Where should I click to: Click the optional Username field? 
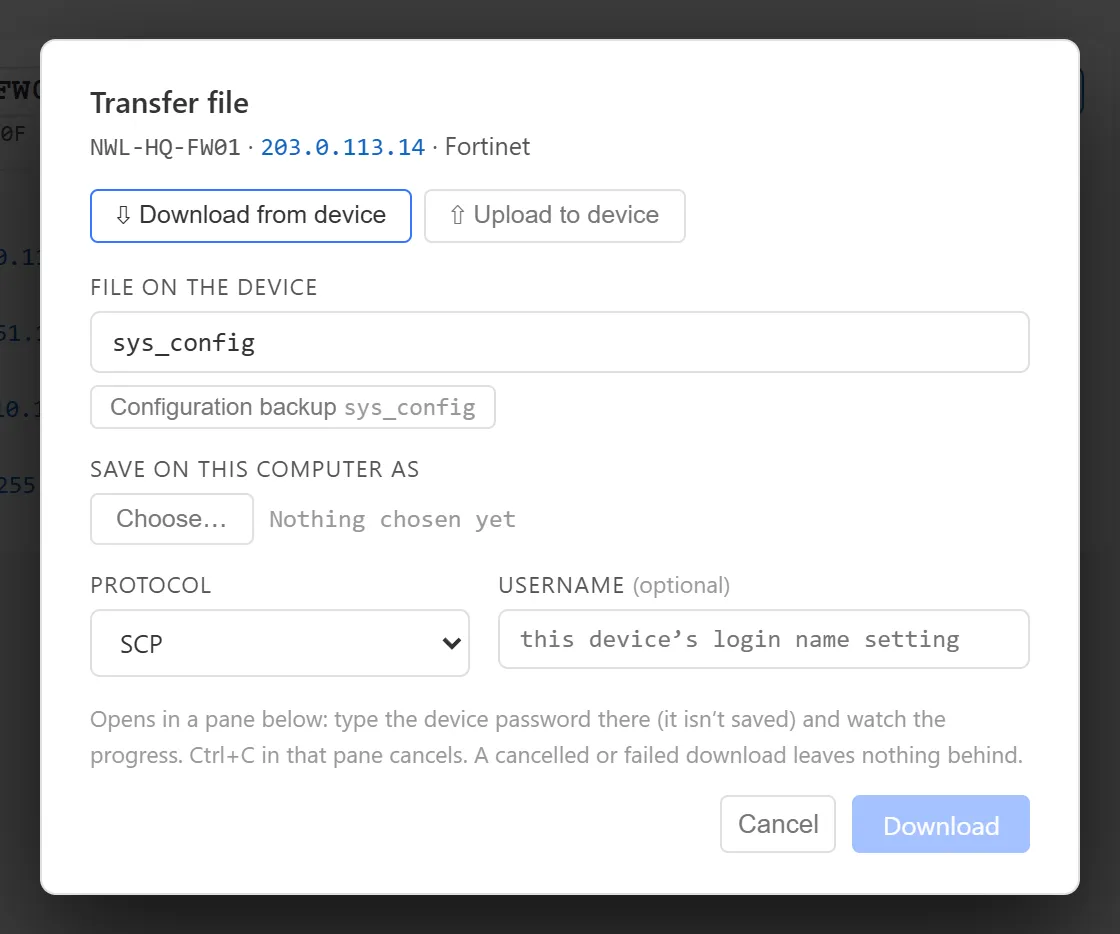tap(764, 639)
